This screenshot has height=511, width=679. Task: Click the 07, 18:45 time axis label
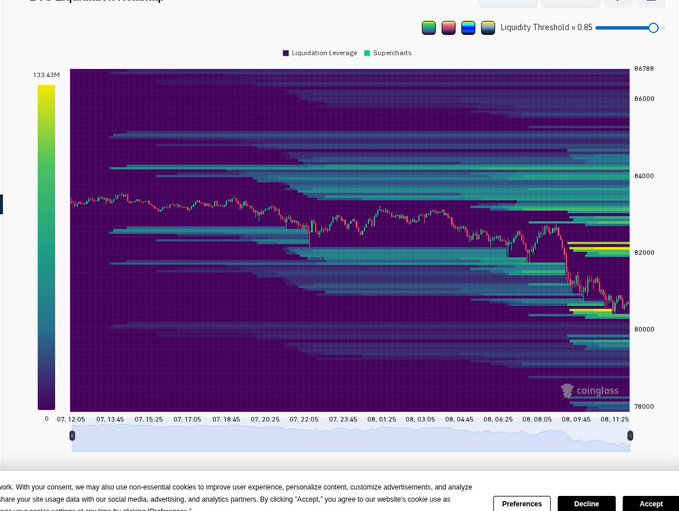[x=226, y=419]
